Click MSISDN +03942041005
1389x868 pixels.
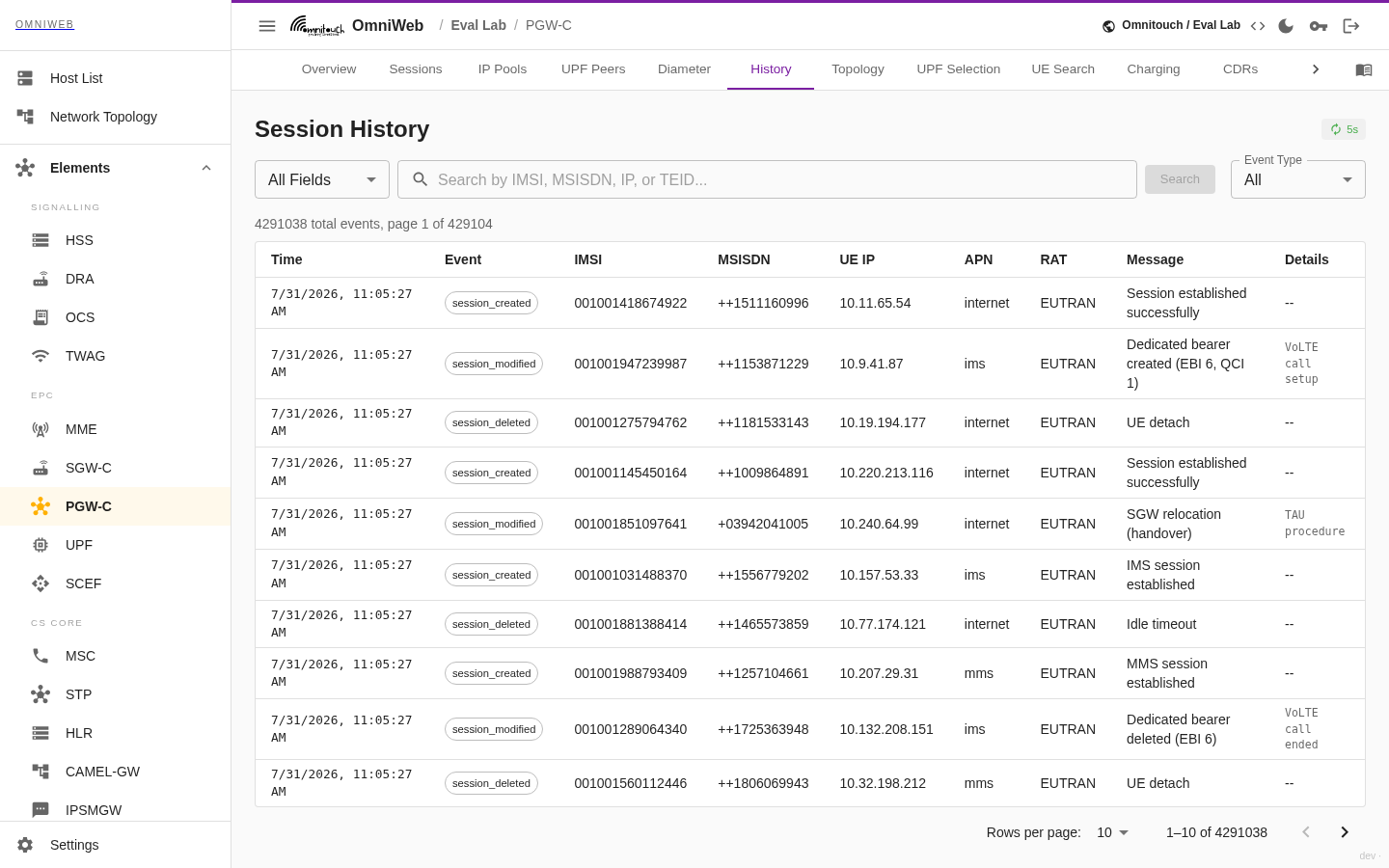(763, 524)
